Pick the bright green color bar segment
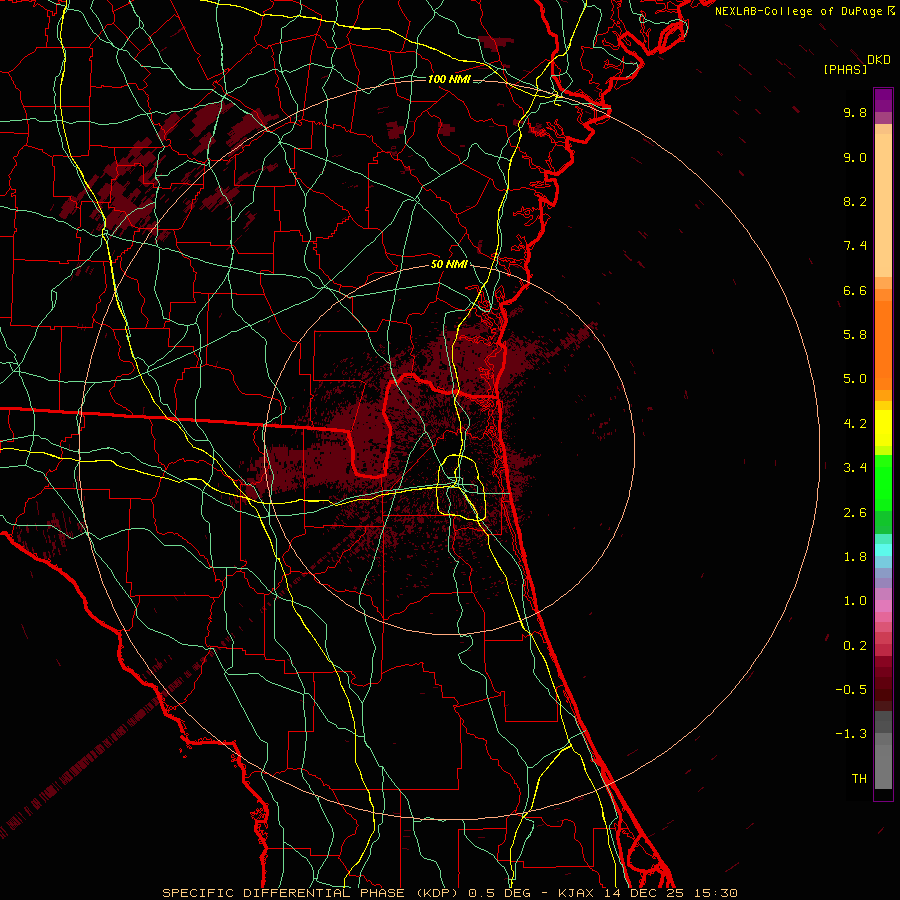The height and width of the screenshot is (900, 900). pyautogui.click(x=883, y=482)
